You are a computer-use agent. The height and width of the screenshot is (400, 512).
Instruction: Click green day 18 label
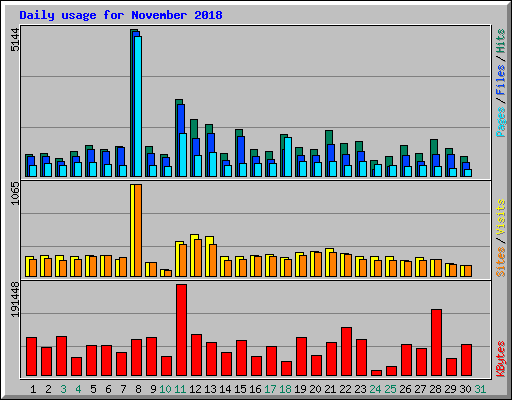pyautogui.click(x=285, y=389)
